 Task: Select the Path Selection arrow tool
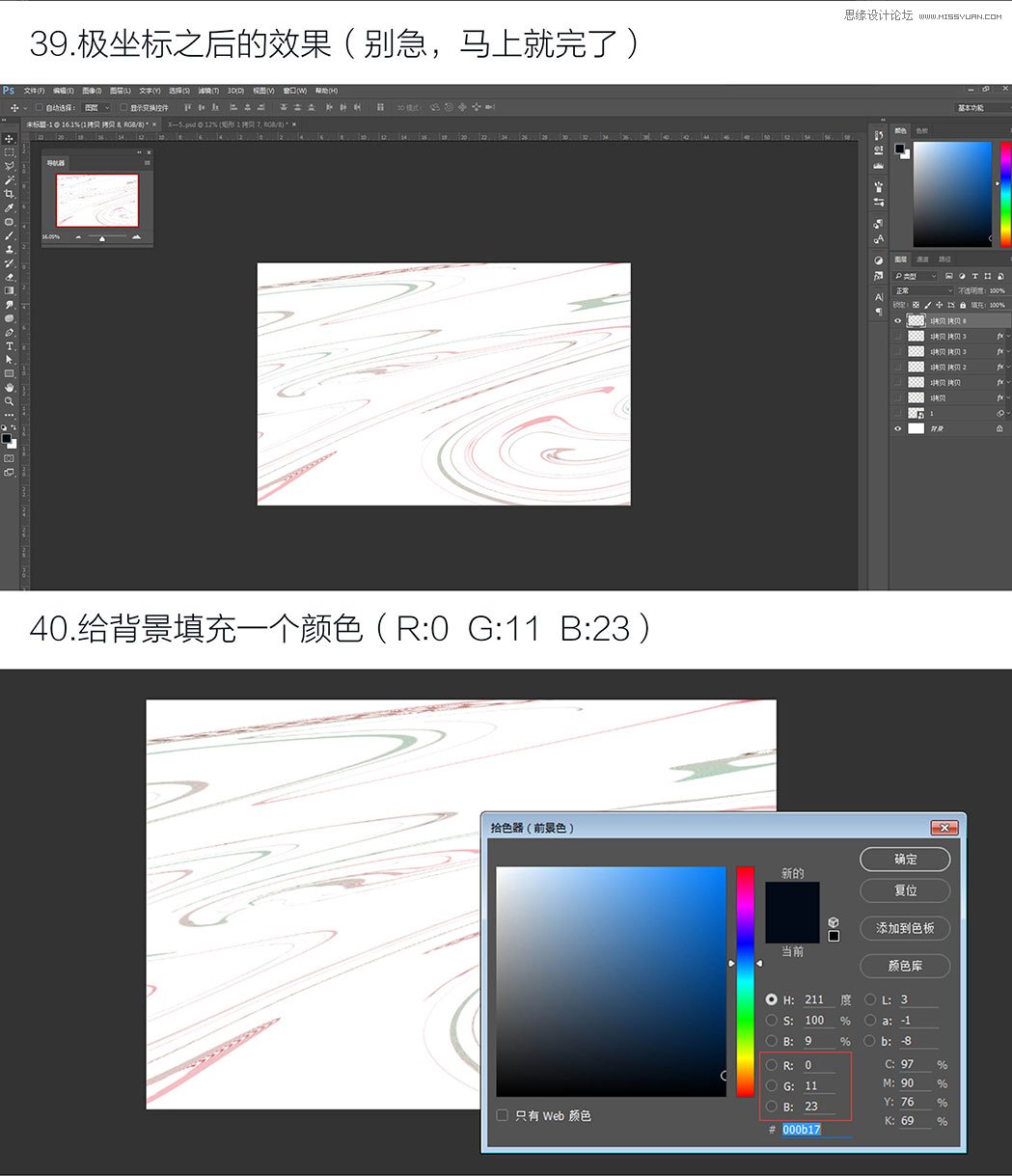coord(10,359)
